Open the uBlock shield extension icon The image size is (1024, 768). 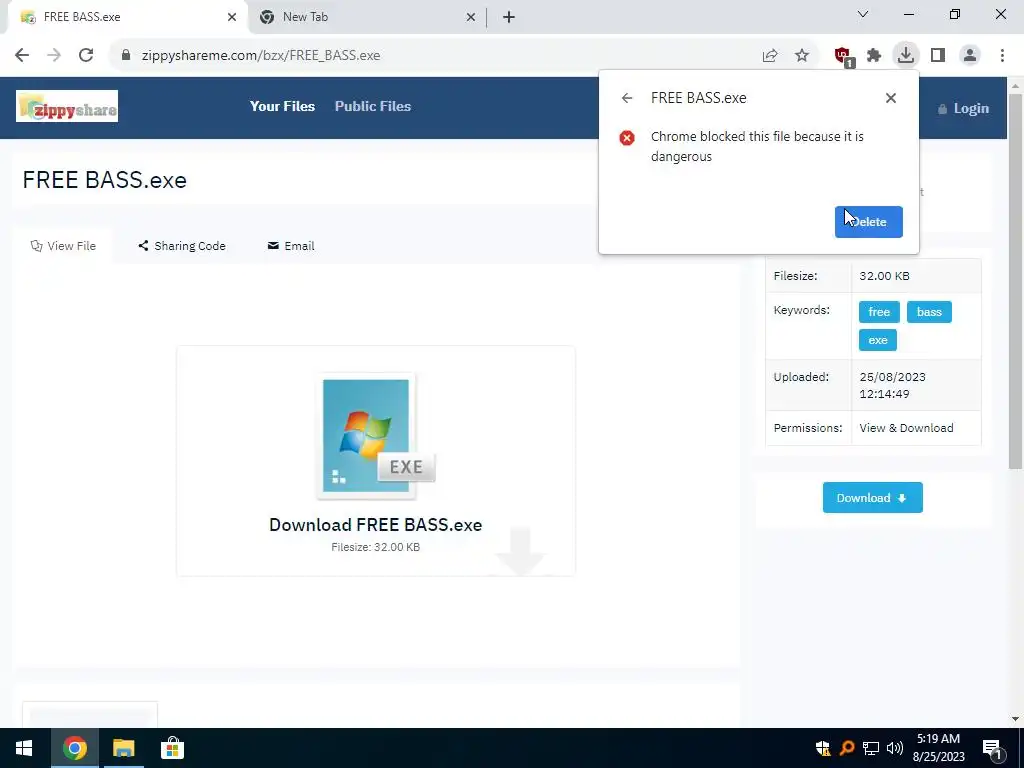tap(843, 56)
